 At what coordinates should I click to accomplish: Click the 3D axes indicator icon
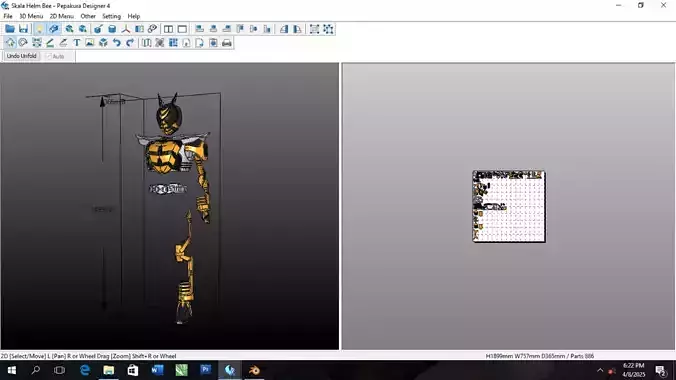125,29
